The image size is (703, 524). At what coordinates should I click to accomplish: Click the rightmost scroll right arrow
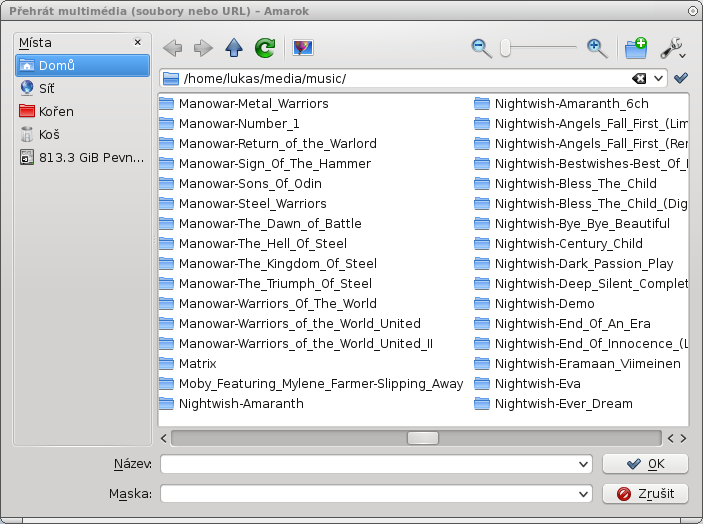[x=683, y=438]
